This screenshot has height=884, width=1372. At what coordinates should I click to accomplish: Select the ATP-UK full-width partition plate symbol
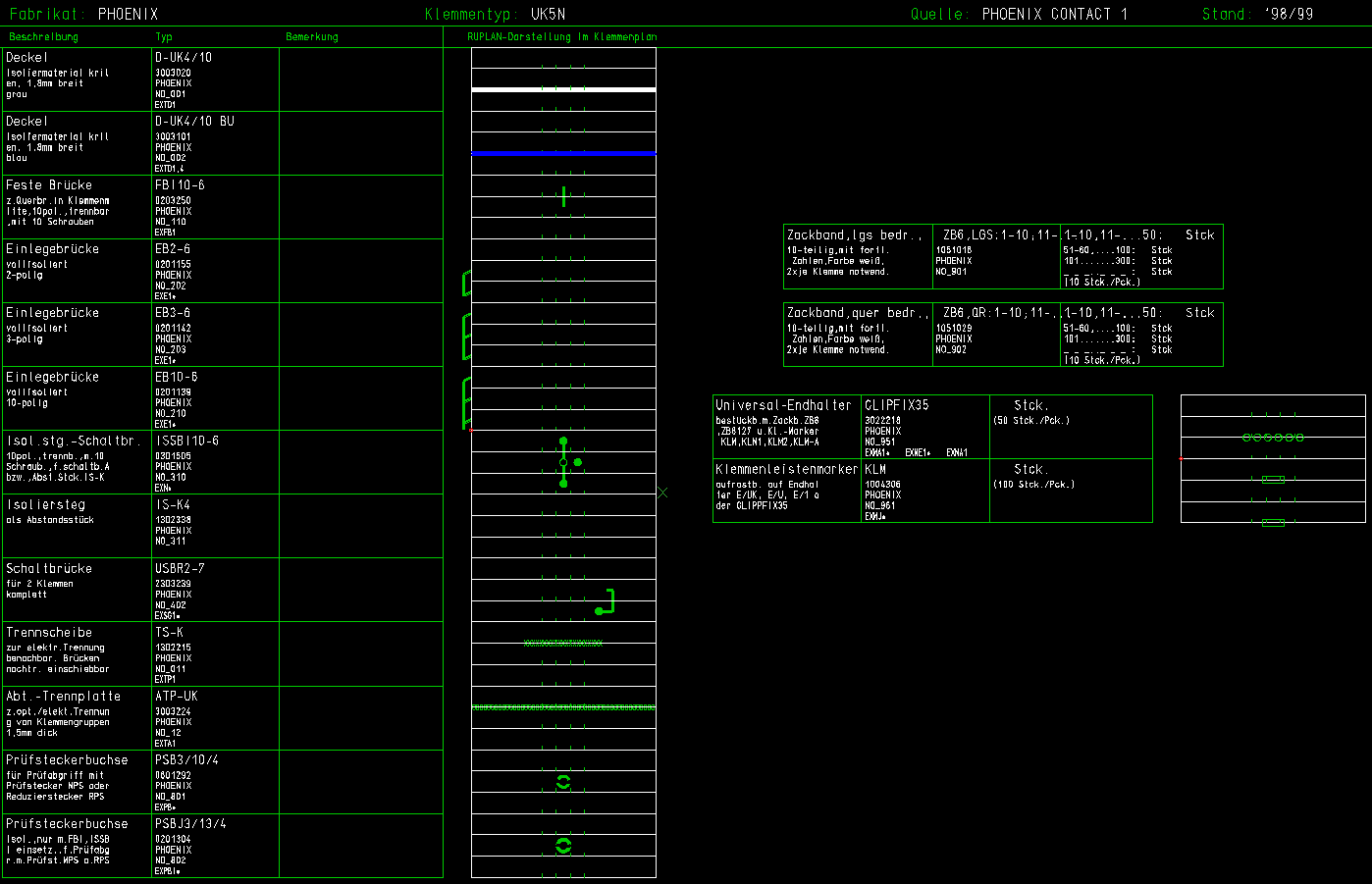tap(563, 707)
